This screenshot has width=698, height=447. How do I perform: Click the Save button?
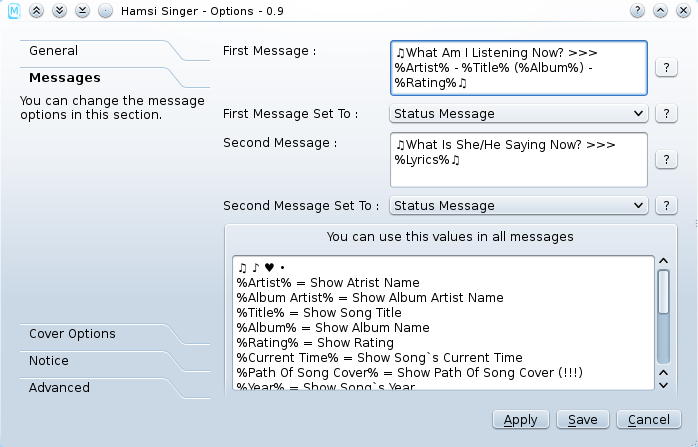click(583, 420)
